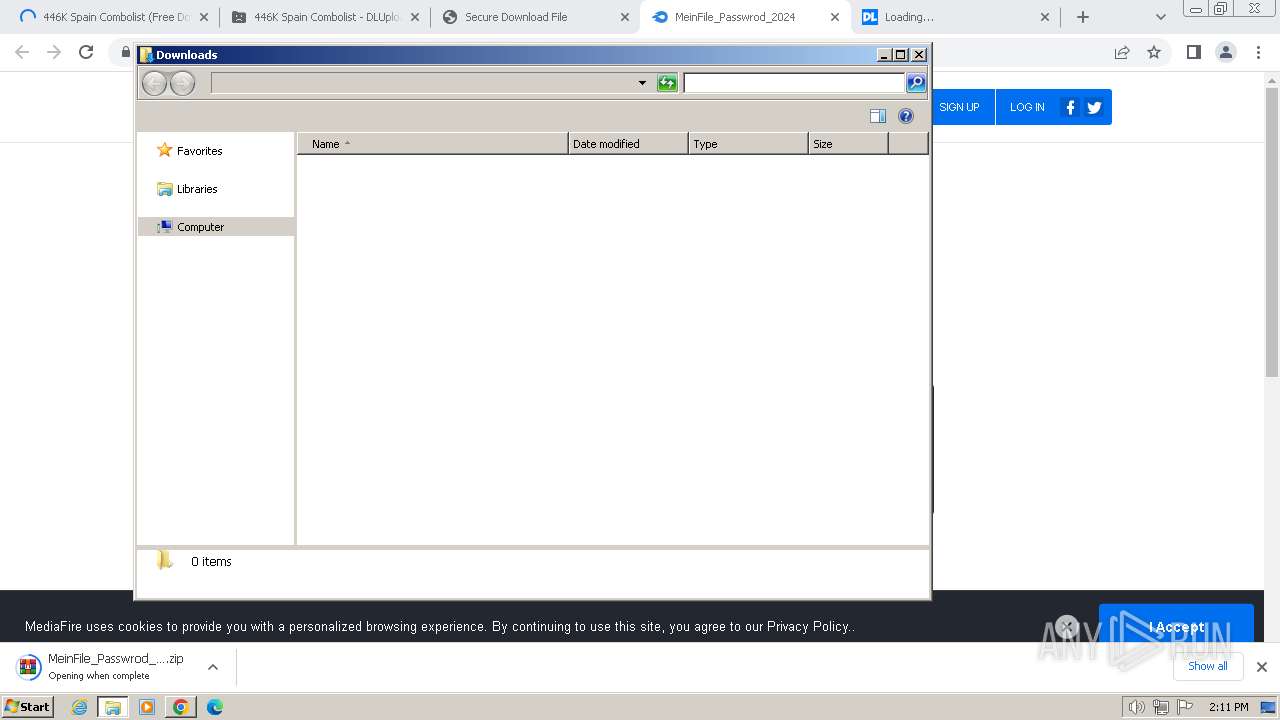Bookmark this page with star icon
This screenshot has height=720, width=1280.
click(x=1154, y=52)
